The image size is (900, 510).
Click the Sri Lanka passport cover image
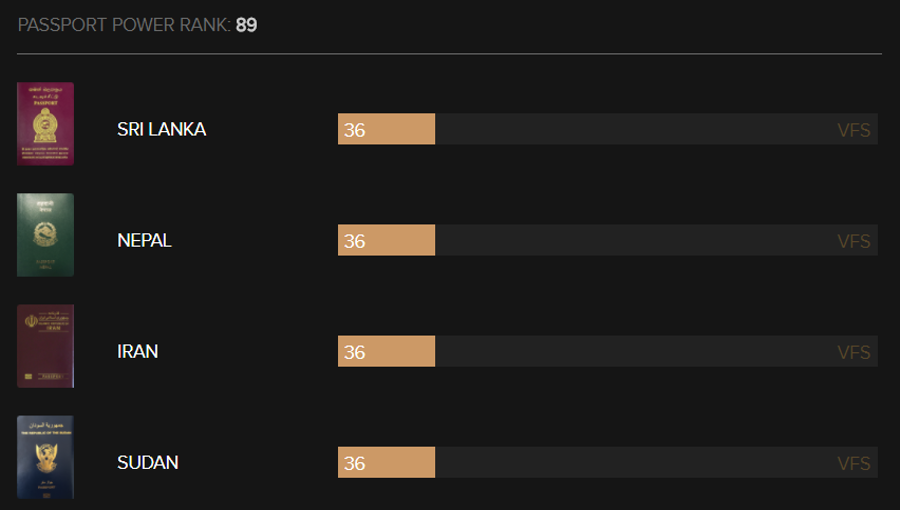click(45, 124)
